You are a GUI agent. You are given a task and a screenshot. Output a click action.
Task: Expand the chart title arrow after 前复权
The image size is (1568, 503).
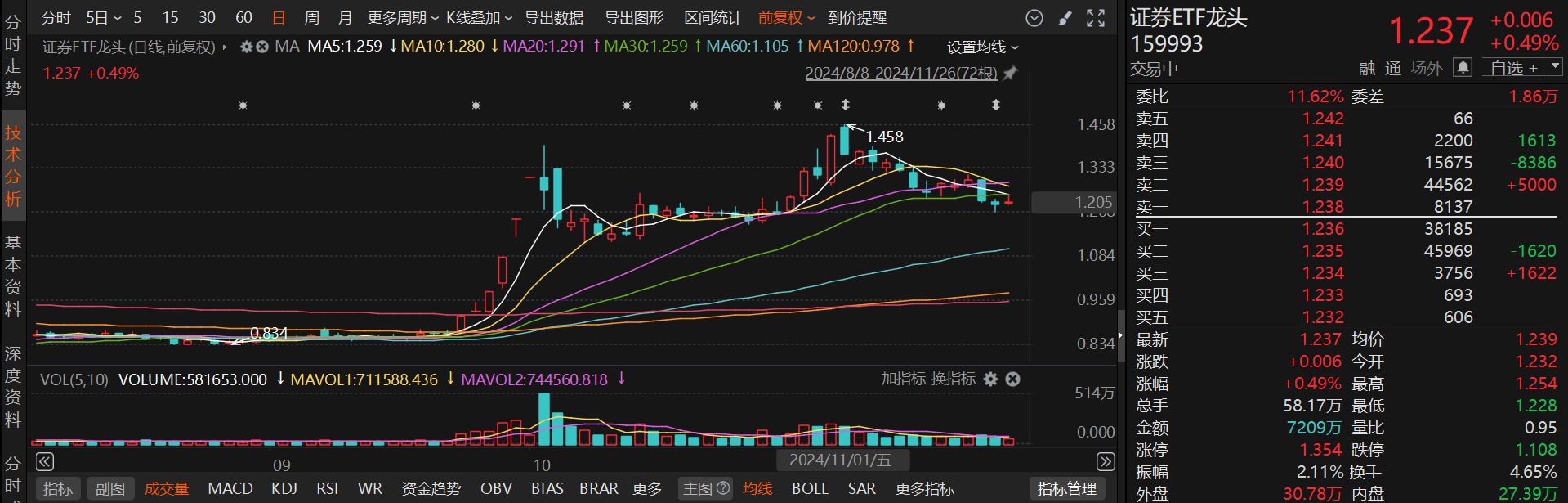click(226, 47)
